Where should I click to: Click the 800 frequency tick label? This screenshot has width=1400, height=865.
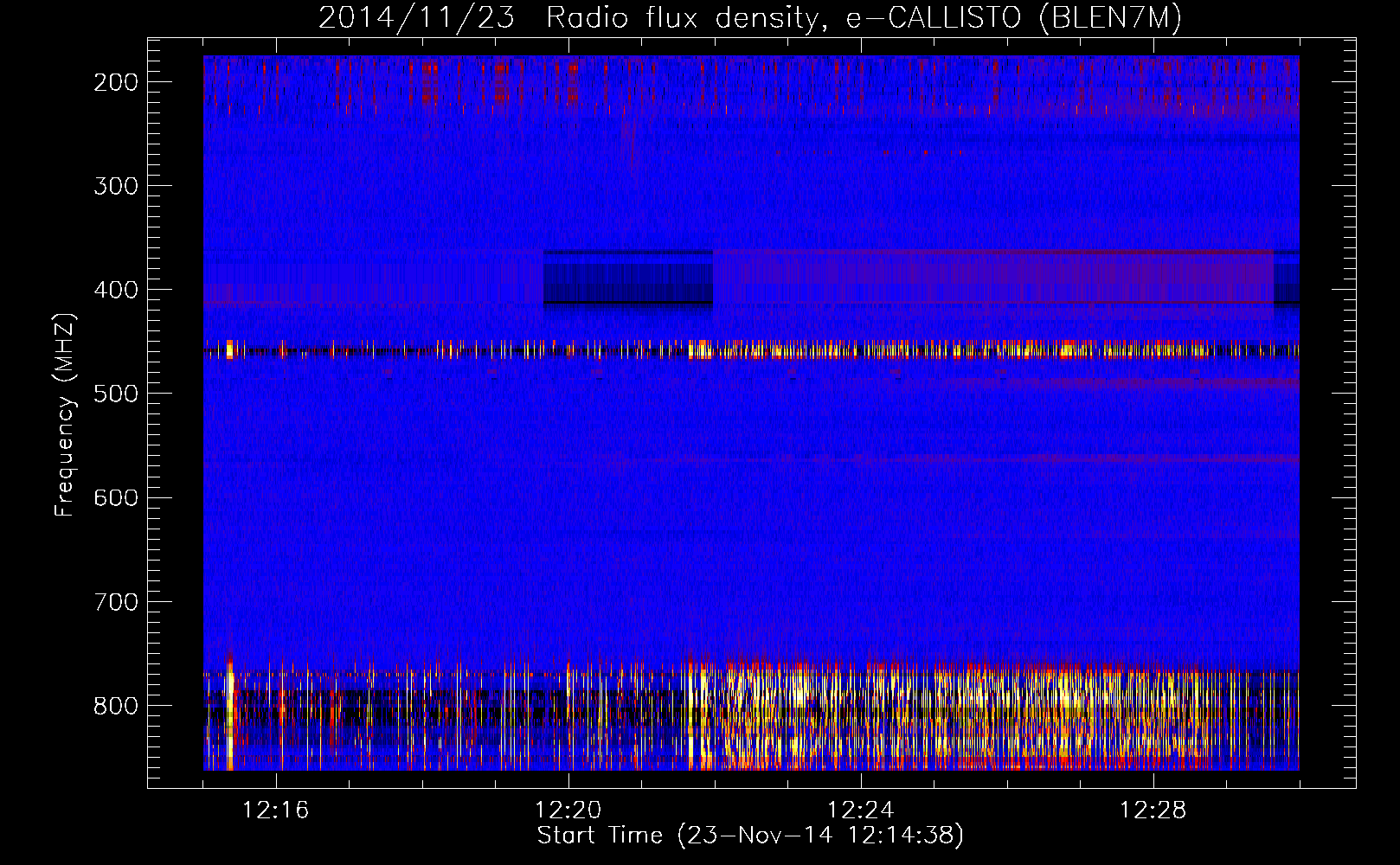coord(116,705)
